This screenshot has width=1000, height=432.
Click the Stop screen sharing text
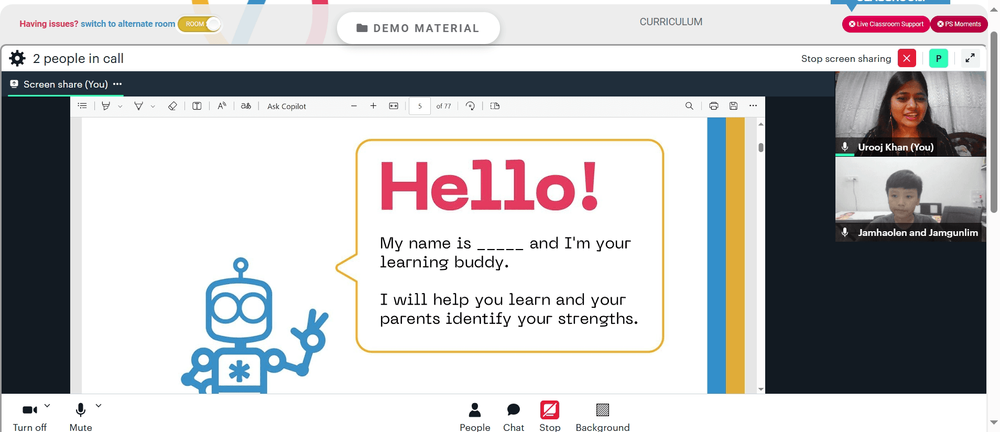(846, 59)
